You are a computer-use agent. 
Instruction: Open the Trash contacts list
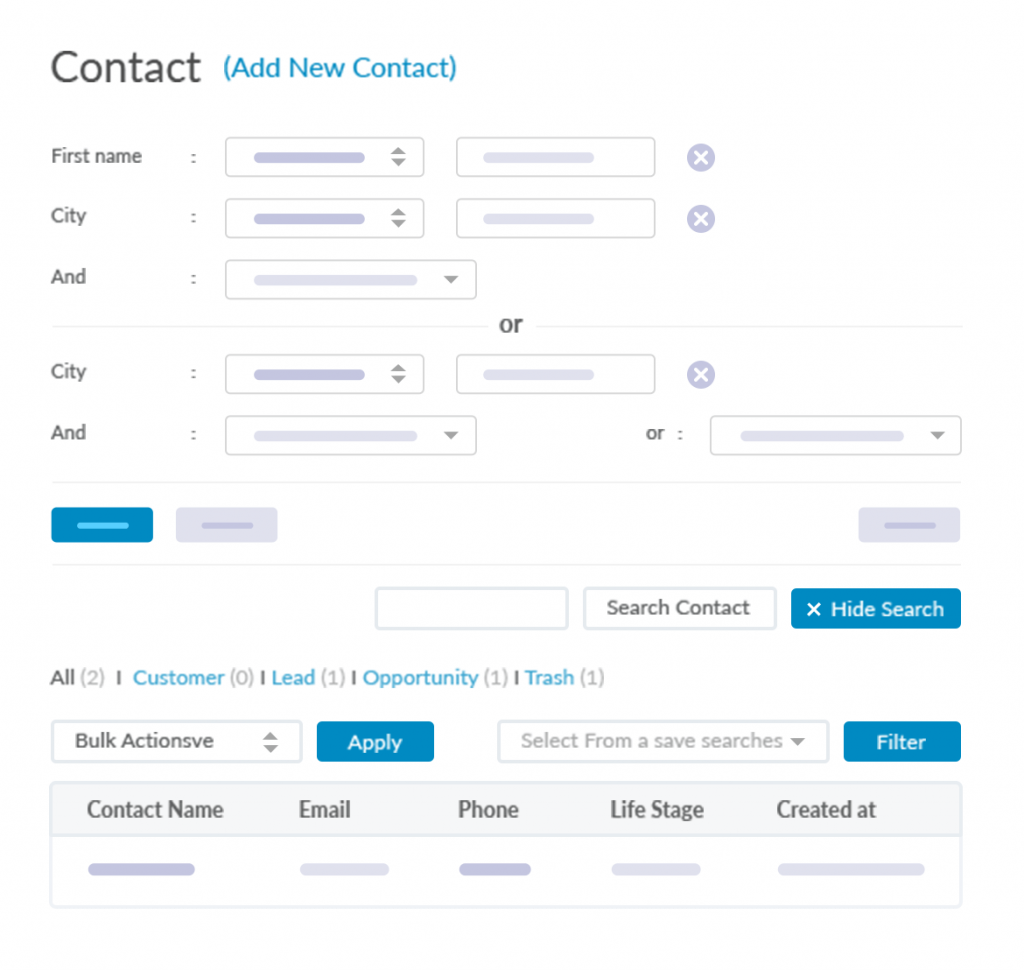coord(549,678)
